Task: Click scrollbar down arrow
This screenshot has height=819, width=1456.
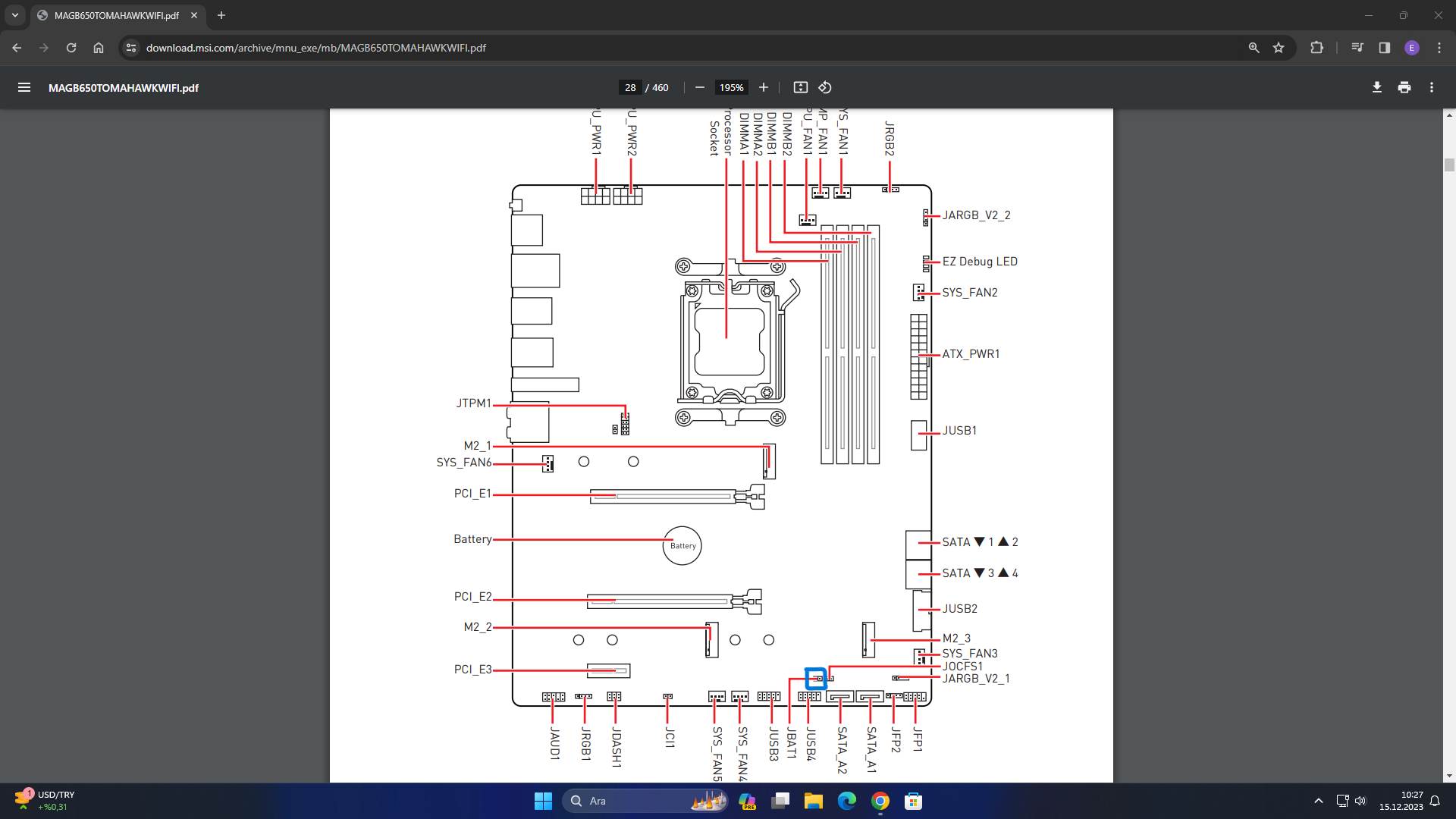Action: tap(1449, 776)
